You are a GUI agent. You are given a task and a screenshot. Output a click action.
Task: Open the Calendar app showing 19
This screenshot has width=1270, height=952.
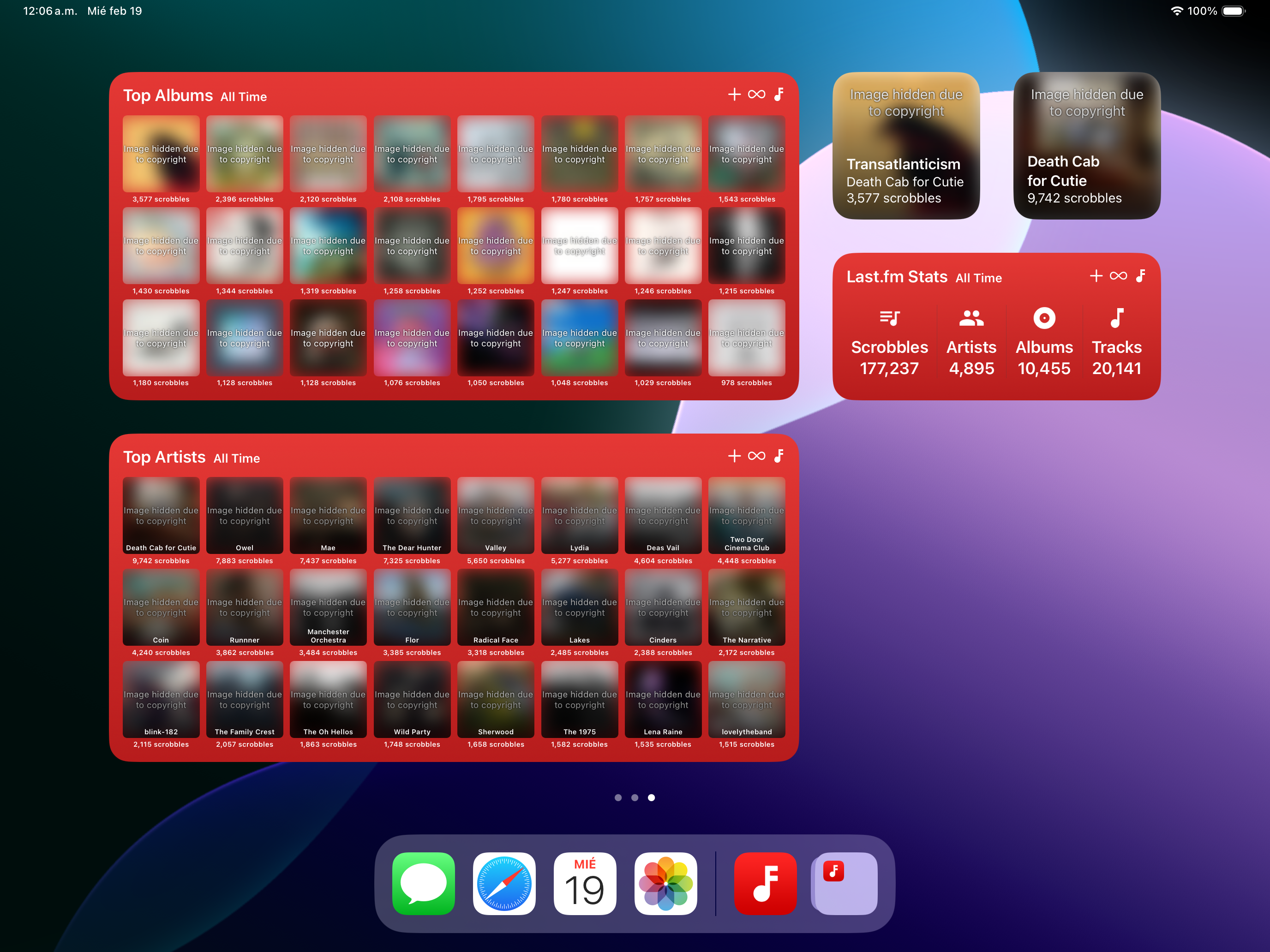[x=585, y=883]
